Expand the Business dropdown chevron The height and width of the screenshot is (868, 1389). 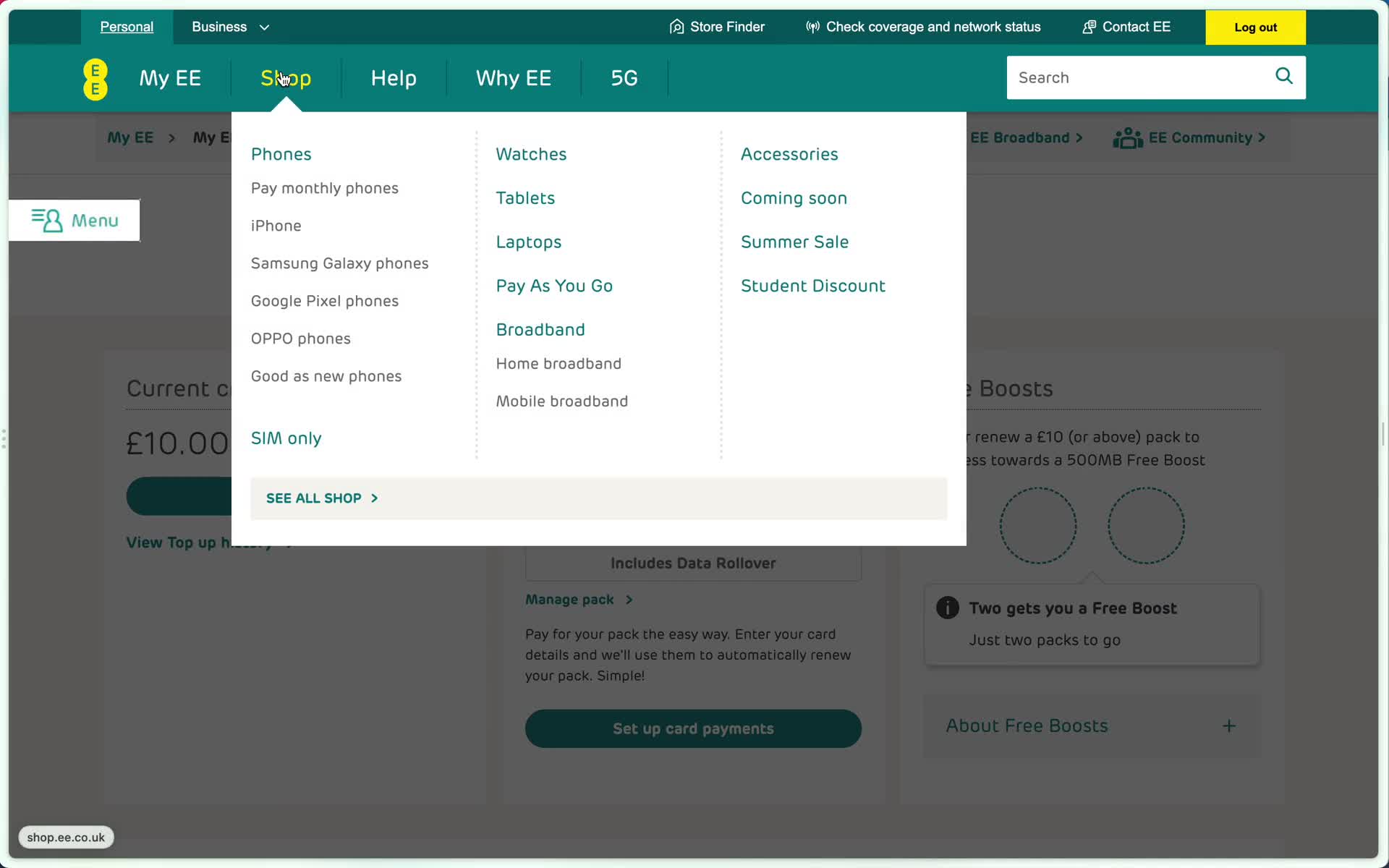[x=265, y=27]
